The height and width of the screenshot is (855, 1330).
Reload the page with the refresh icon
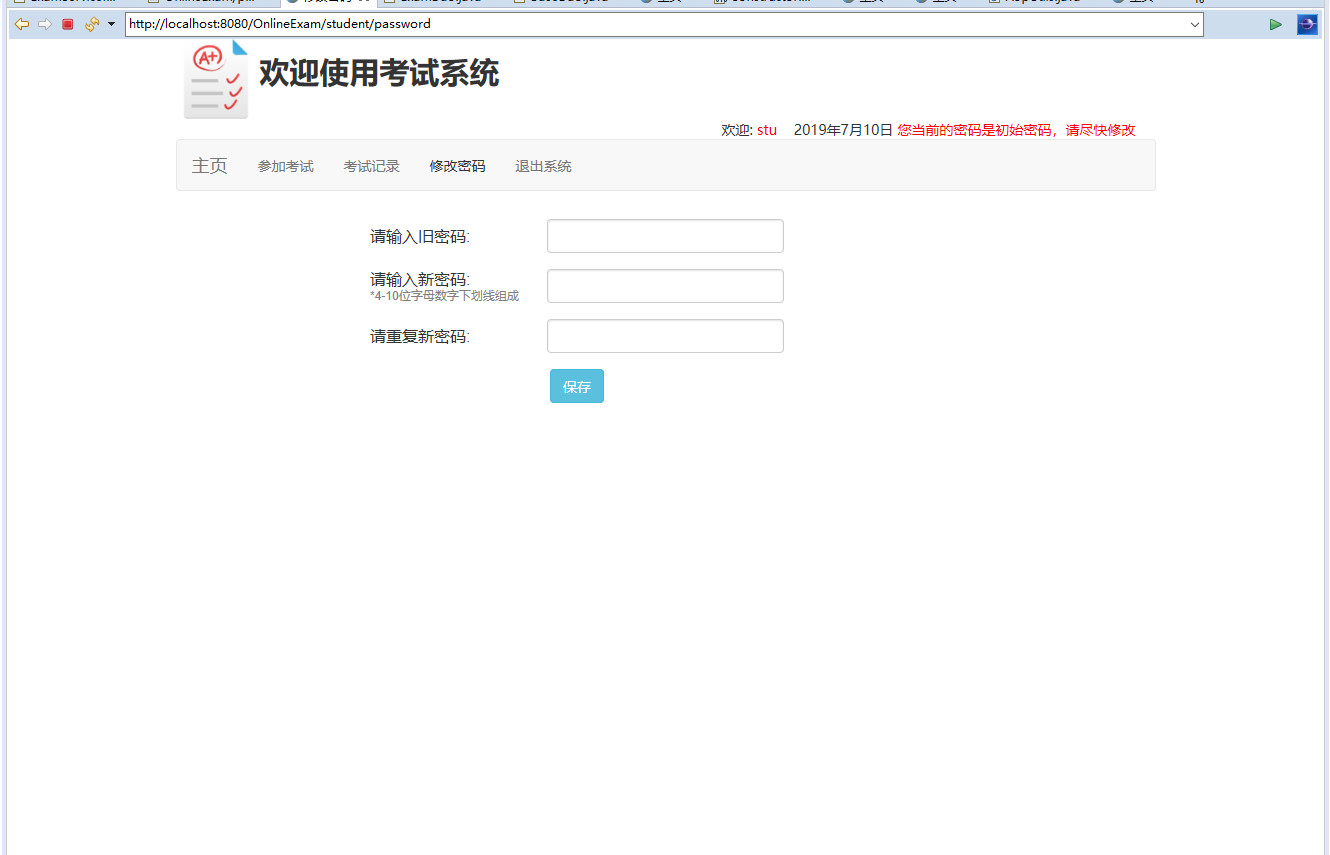coord(90,23)
